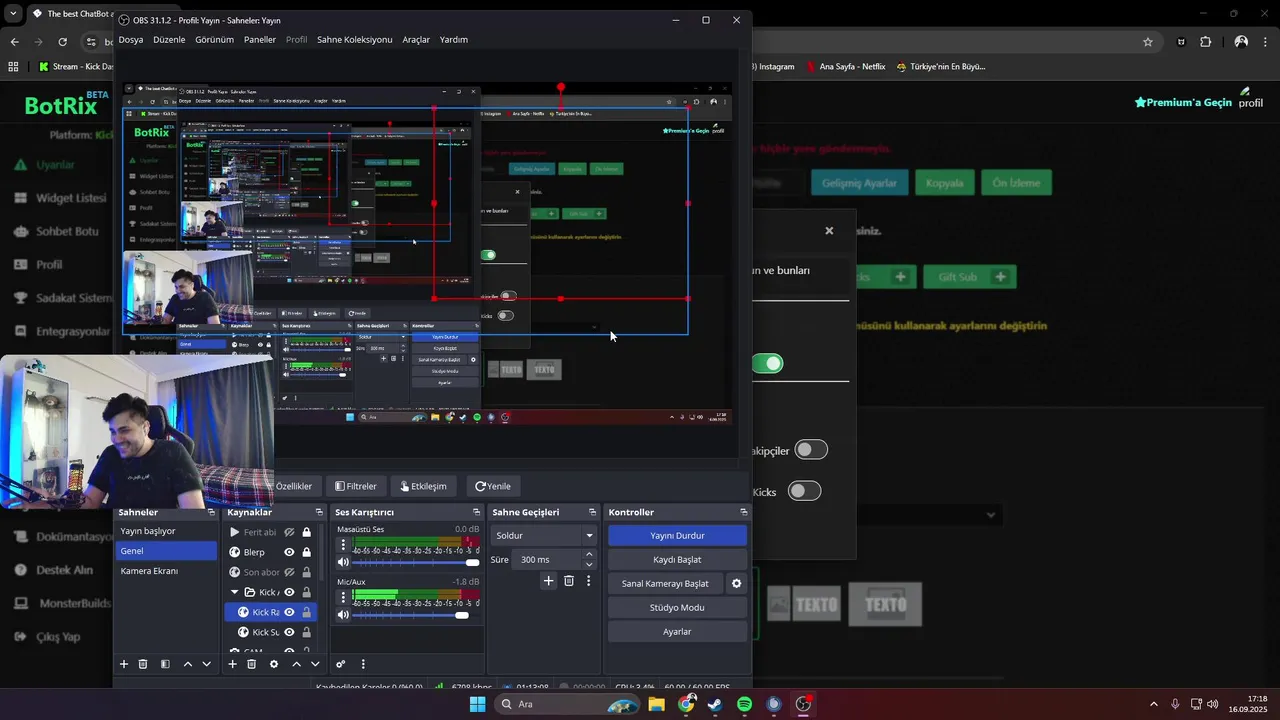1280x720 pixels.
Task: Pop out the Kaynaklar dock
Action: (319, 512)
